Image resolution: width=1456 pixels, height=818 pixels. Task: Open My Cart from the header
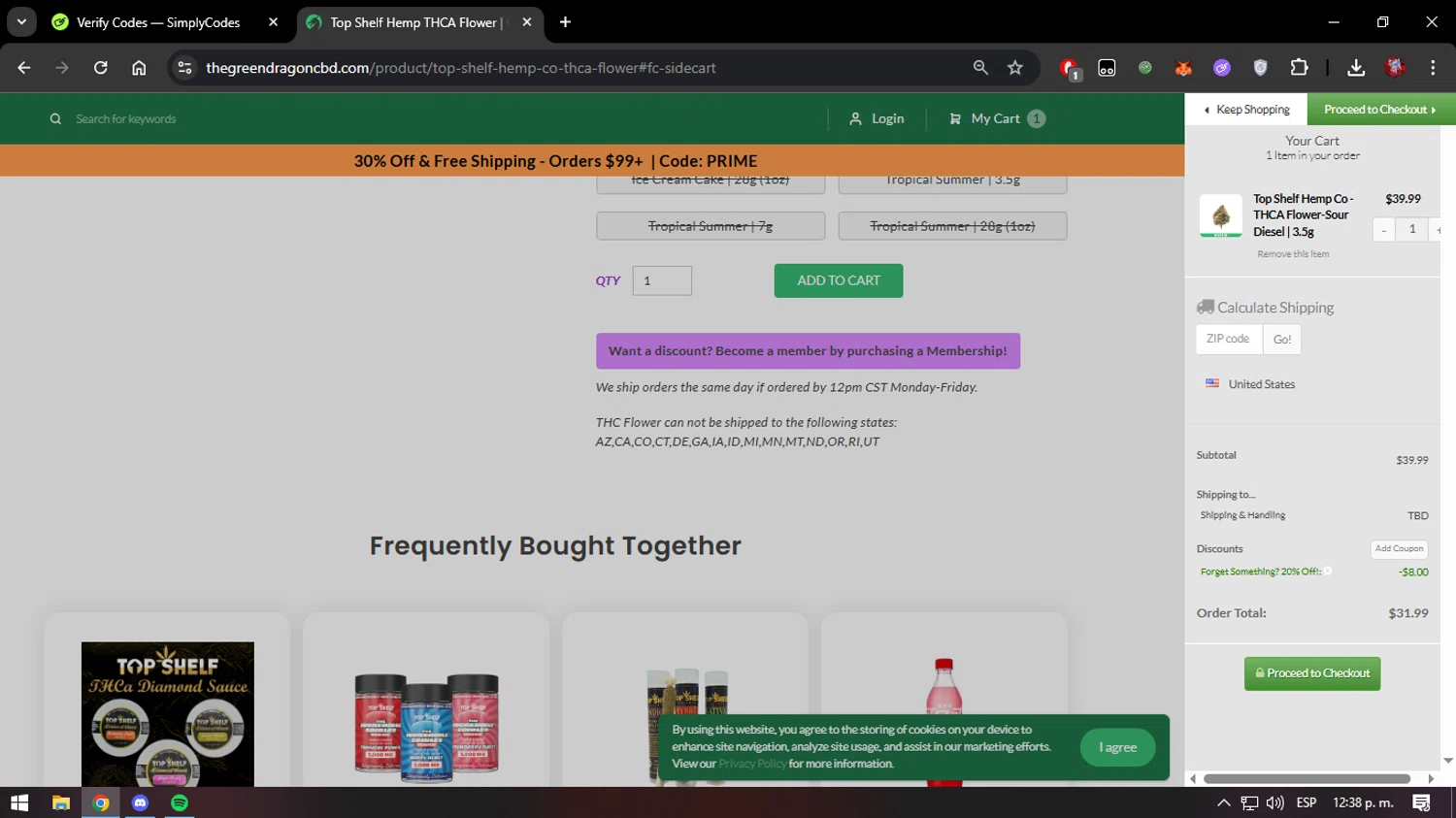click(x=995, y=118)
